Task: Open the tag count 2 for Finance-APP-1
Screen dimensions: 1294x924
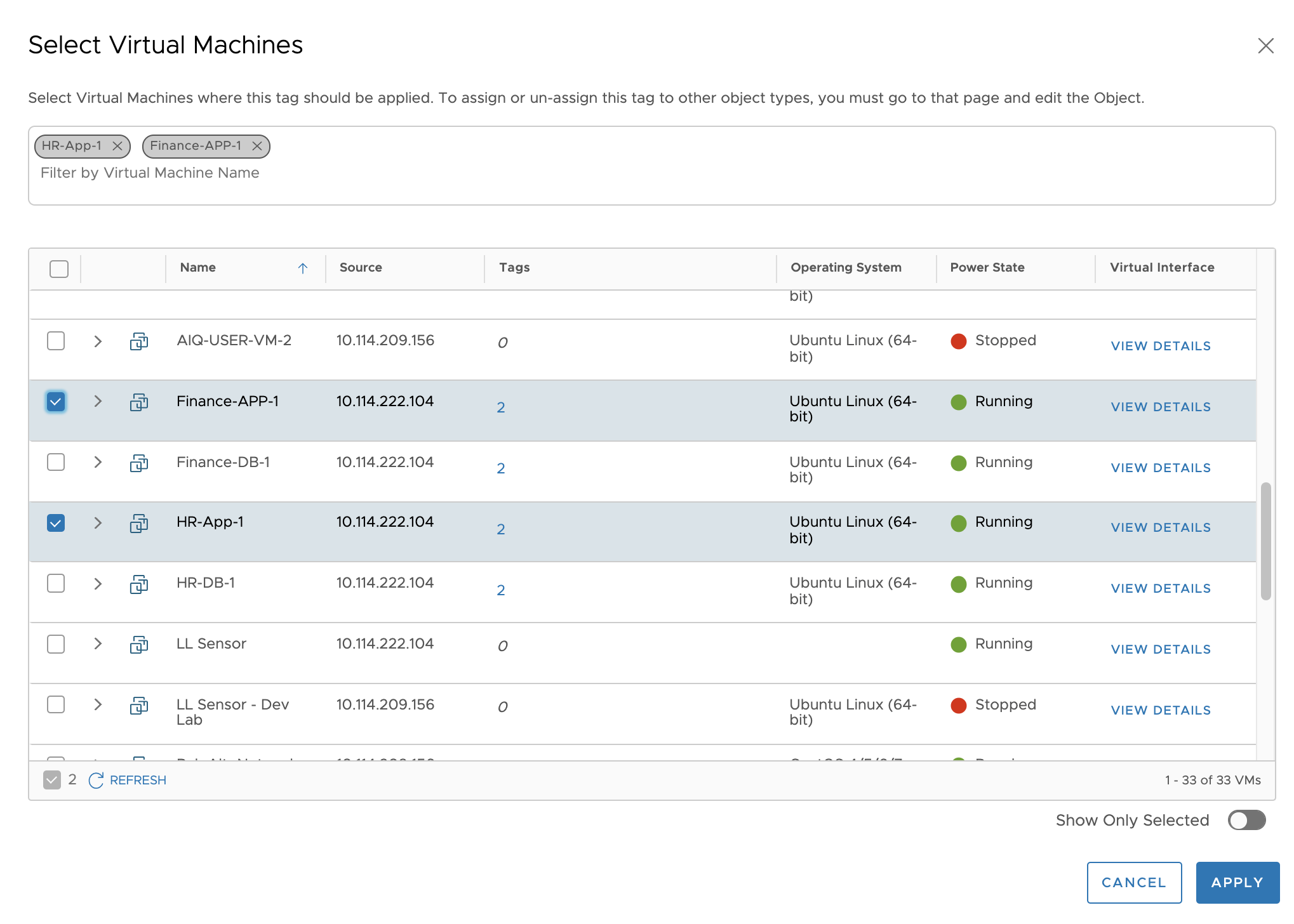Action: click(501, 407)
